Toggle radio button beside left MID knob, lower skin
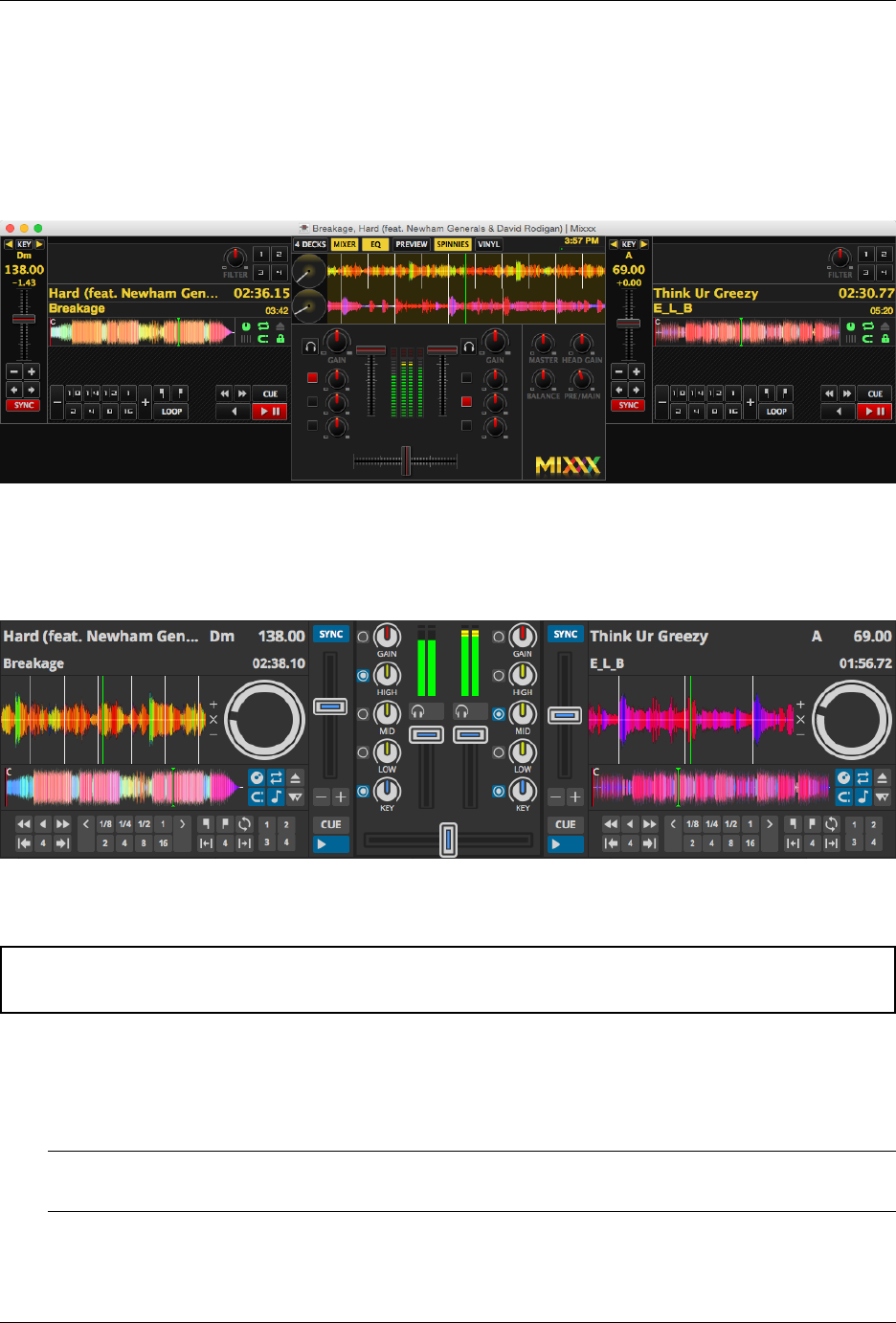 (x=363, y=714)
